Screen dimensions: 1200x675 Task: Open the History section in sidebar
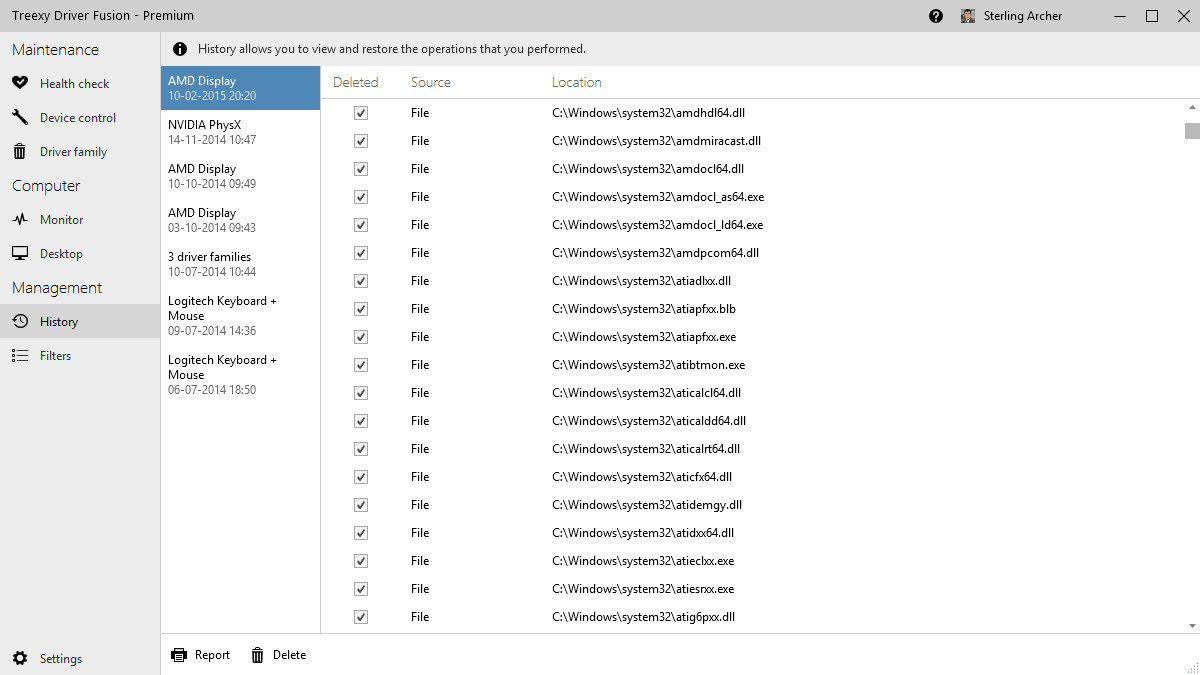80,321
